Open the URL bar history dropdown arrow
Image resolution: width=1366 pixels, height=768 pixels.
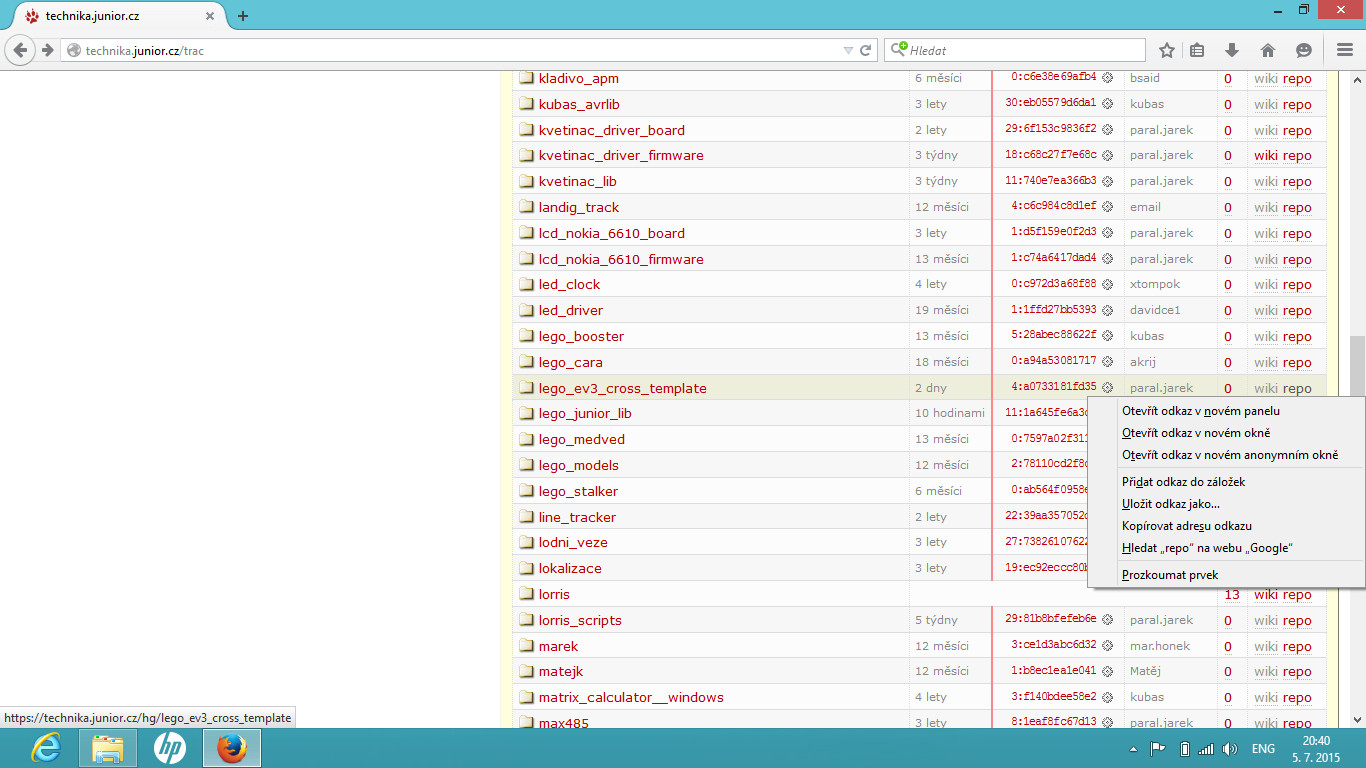pos(848,50)
